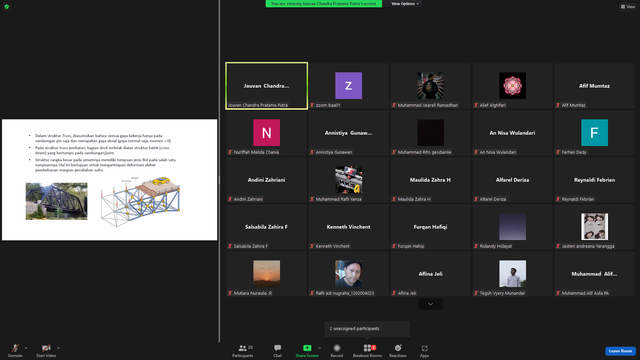Viewport: 640px width, 360px height.
Task: Click the shared slide's bridge photo
Action: [56, 201]
